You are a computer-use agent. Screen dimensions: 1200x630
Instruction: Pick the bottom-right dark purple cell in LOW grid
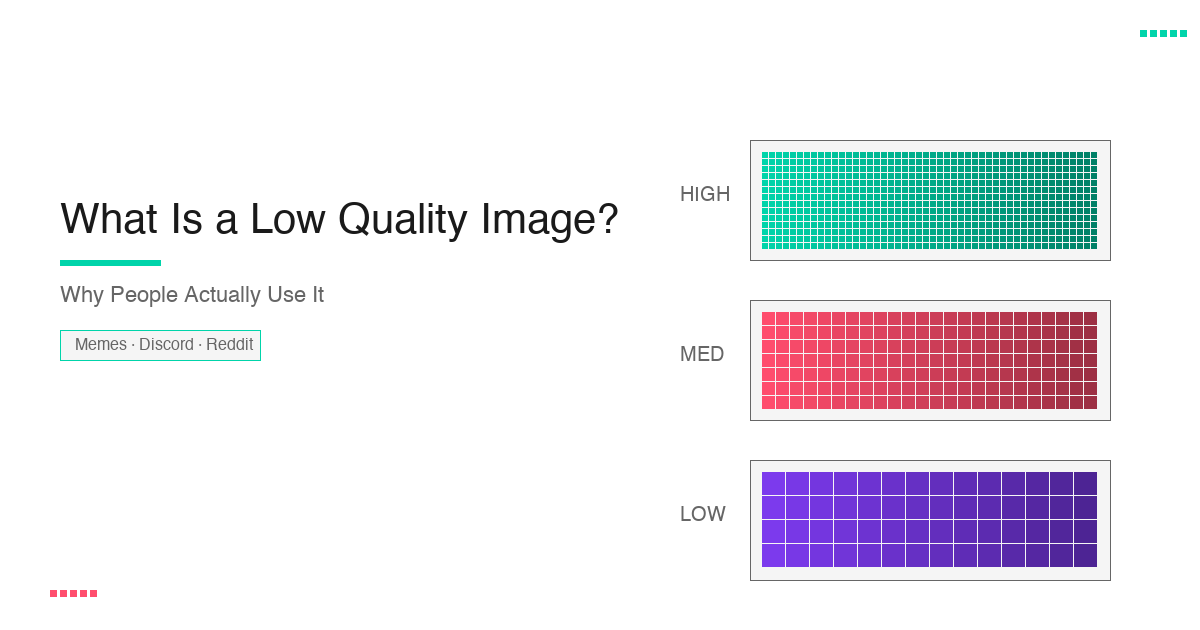click(1085, 556)
